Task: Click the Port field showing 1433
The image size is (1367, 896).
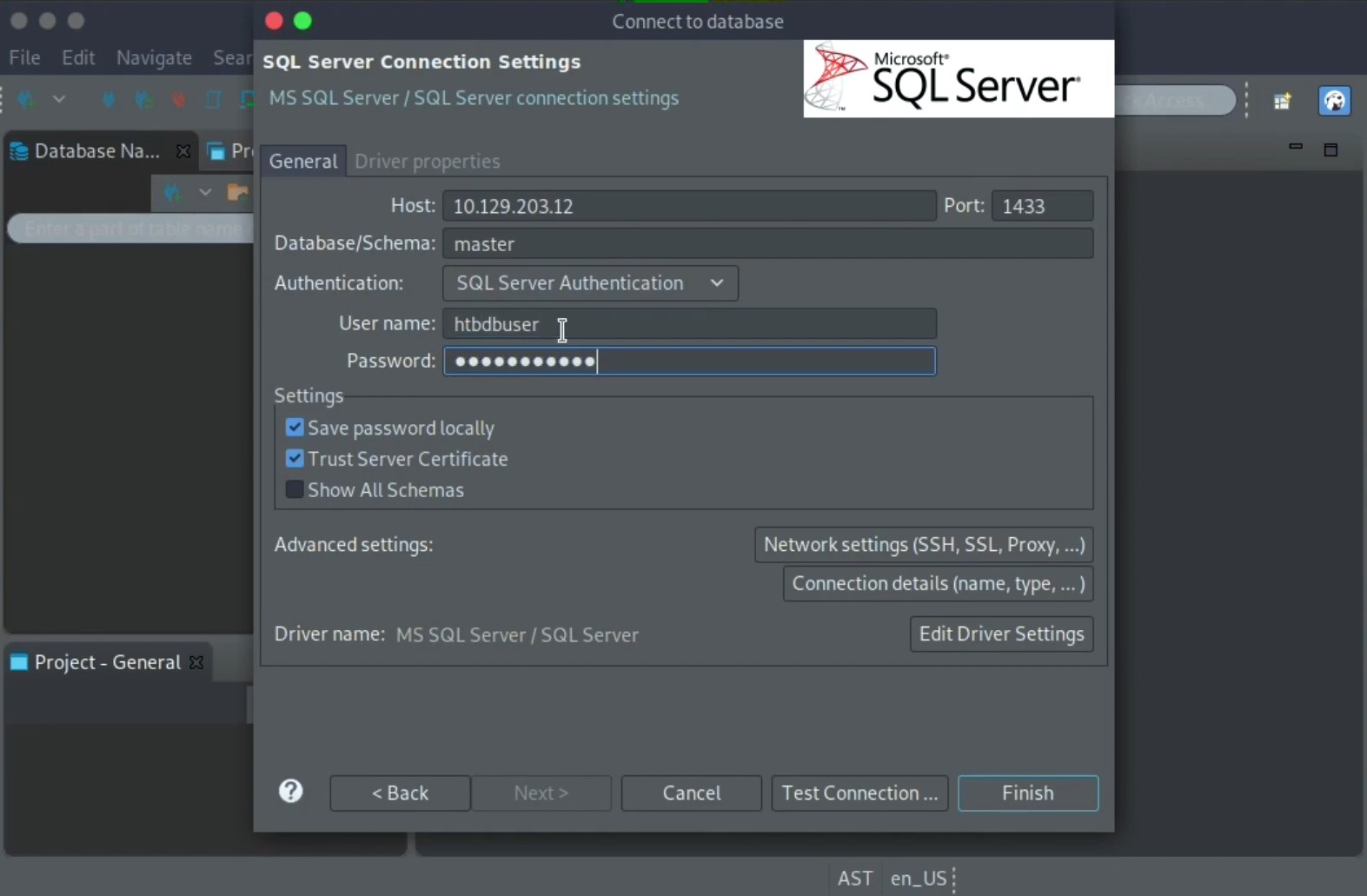Action: click(x=1042, y=206)
